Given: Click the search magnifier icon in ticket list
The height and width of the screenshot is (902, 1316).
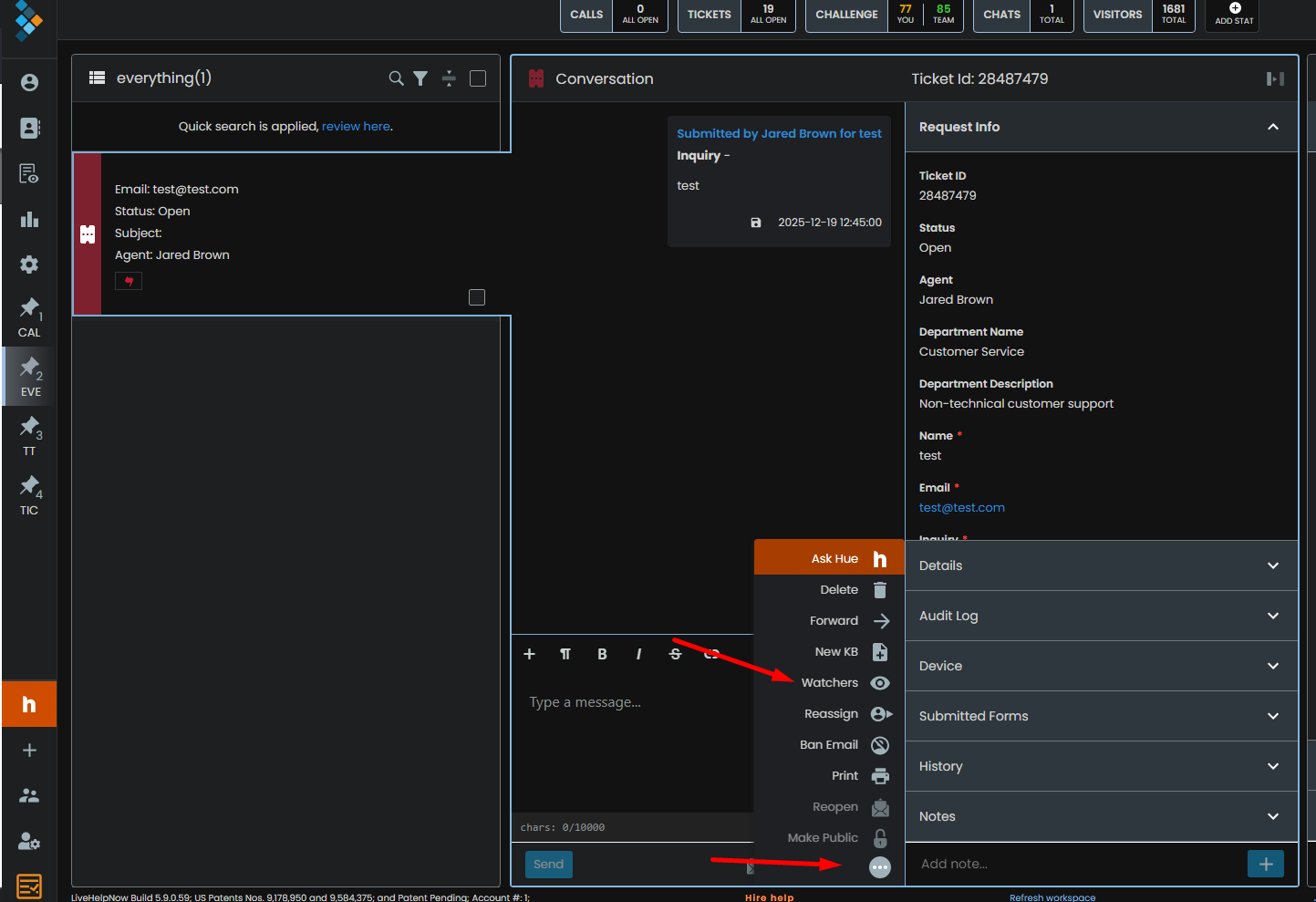Looking at the screenshot, I should pos(396,78).
